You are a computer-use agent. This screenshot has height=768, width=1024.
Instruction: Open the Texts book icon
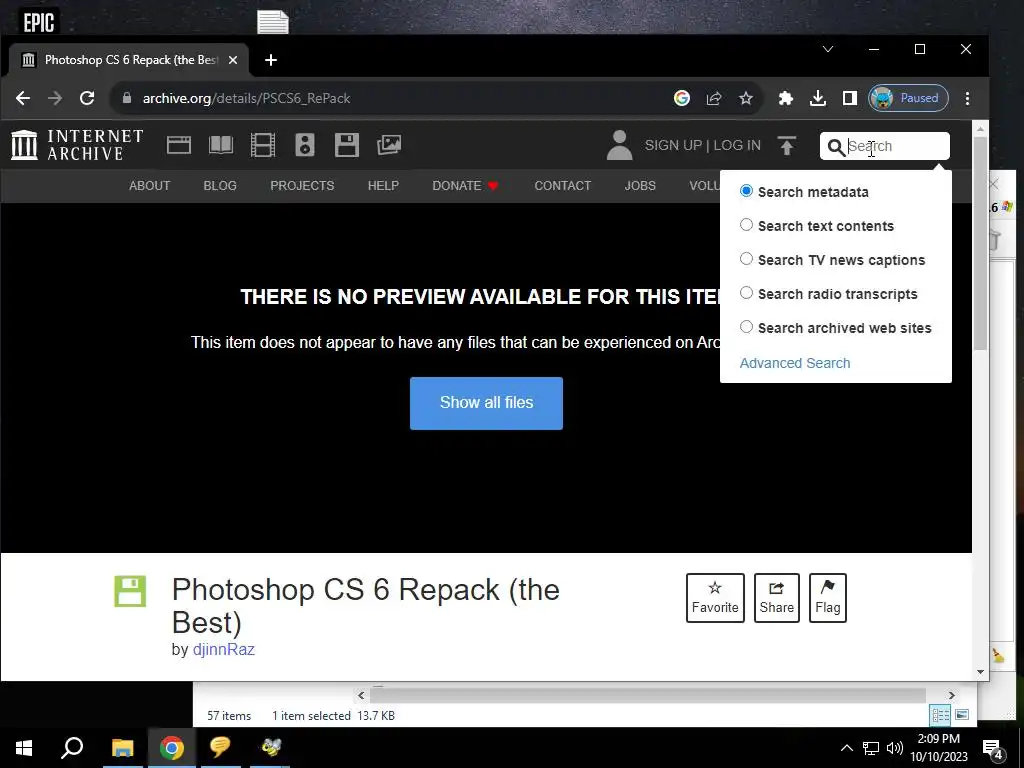point(221,145)
